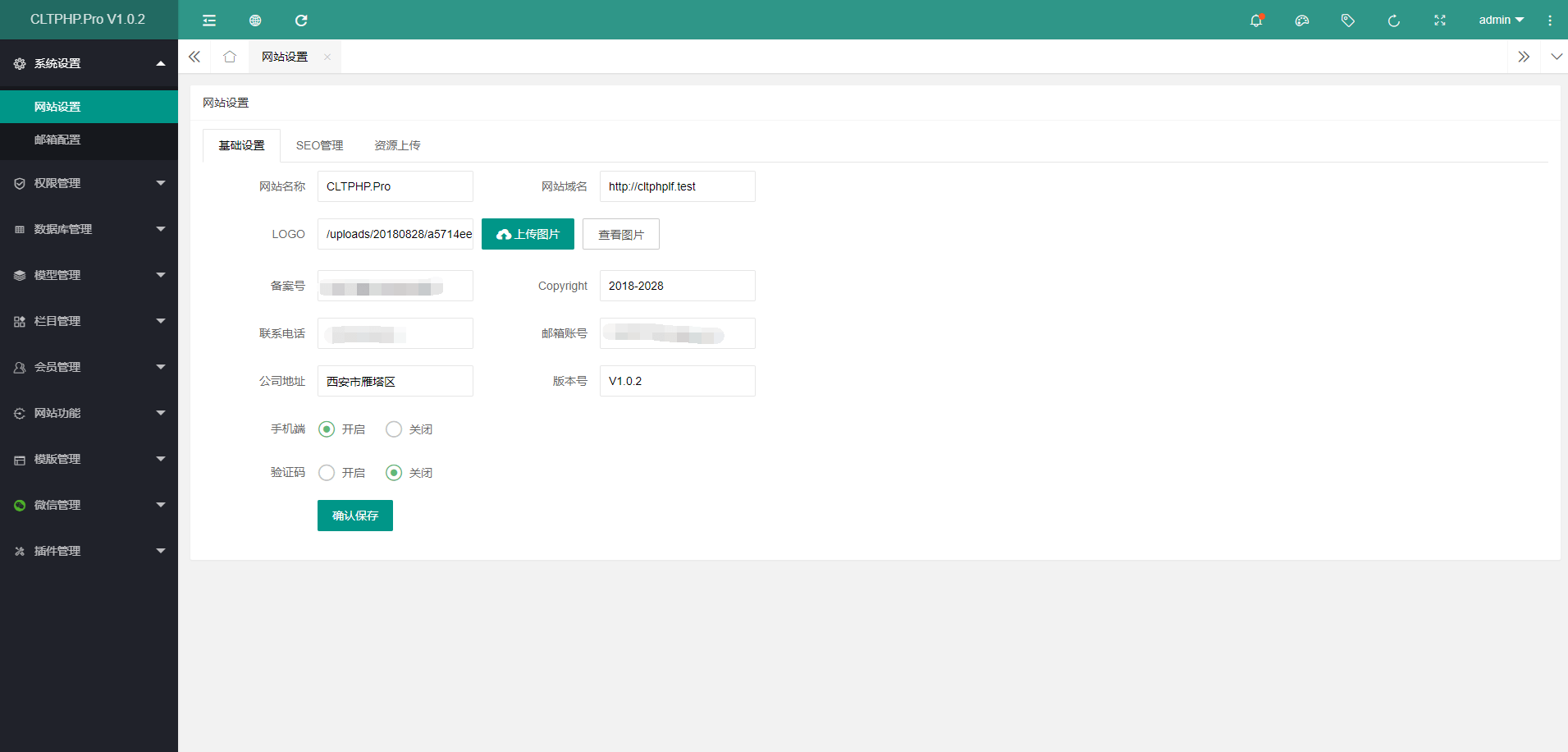
Task: Click the 上传图片 button
Action: coord(528,234)
